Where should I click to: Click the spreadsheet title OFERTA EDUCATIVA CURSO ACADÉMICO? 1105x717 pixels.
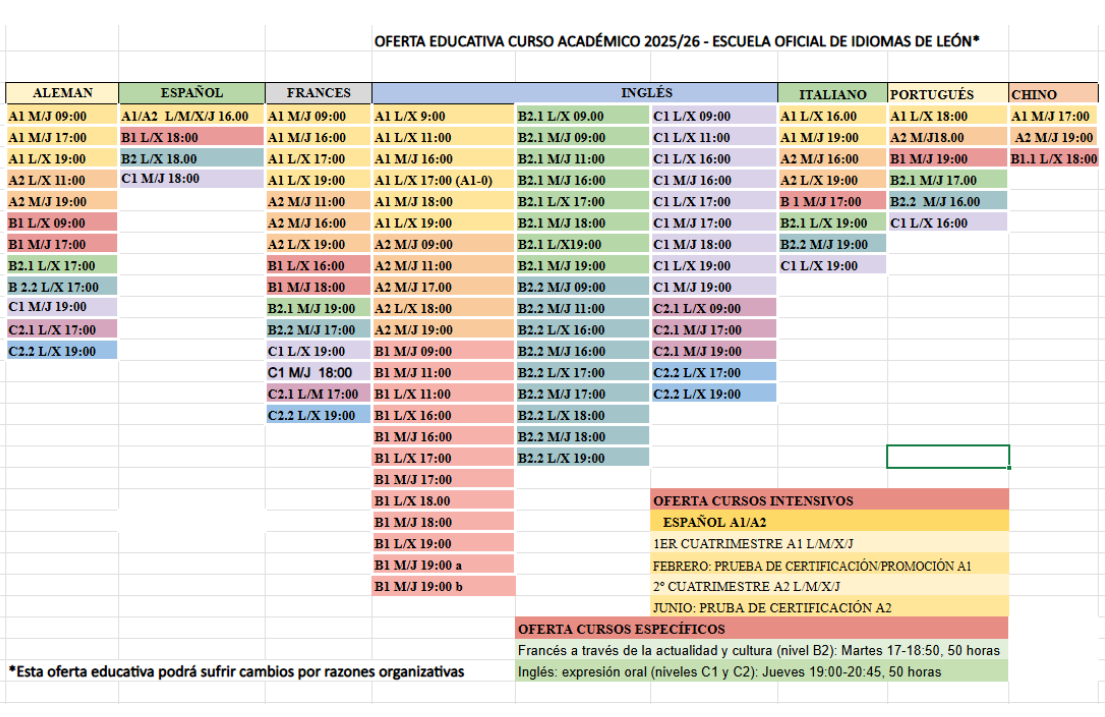click(x=676, y=42)
